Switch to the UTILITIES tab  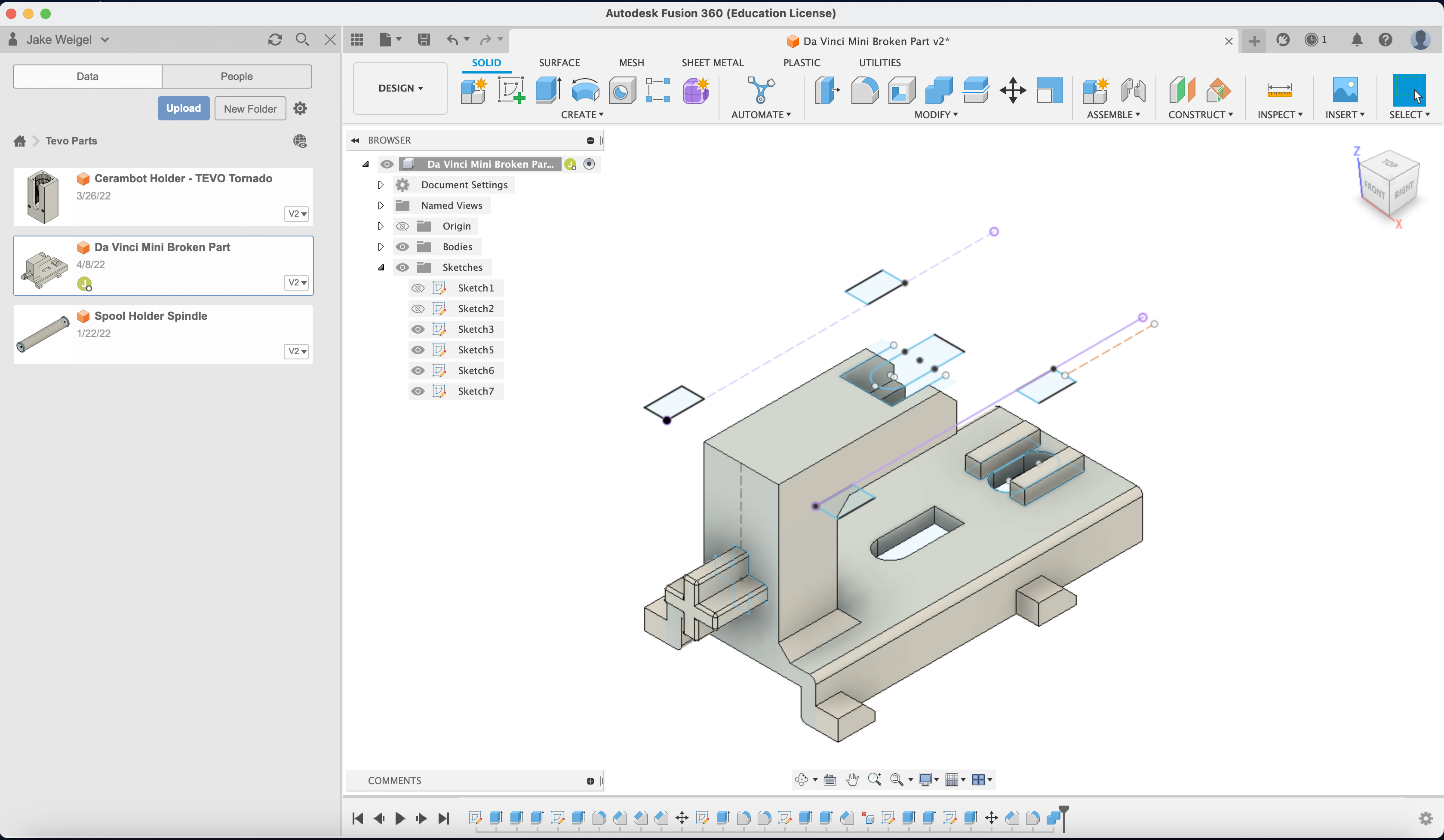click(879, 62)
